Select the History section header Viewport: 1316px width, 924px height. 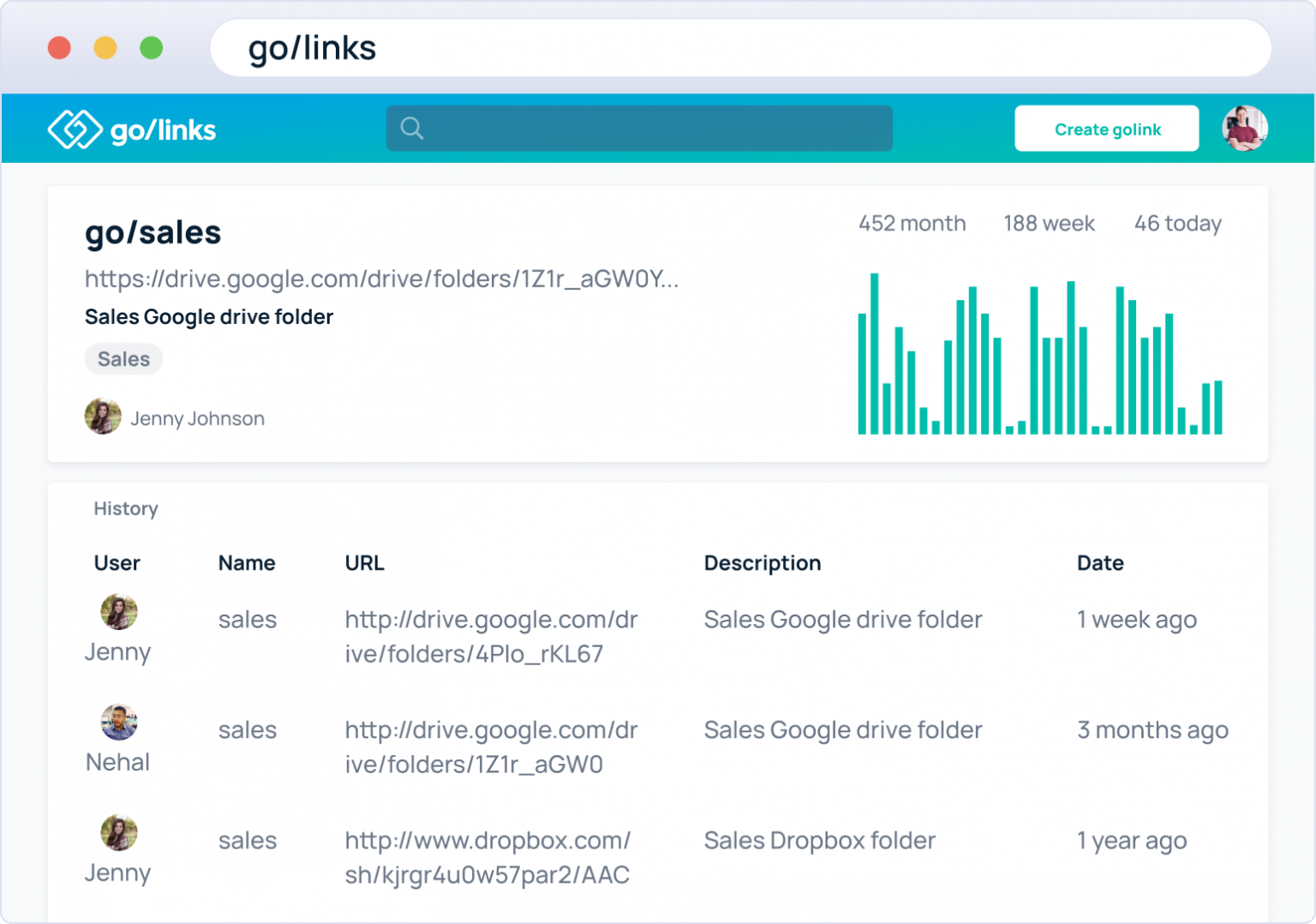coord(125,508)
